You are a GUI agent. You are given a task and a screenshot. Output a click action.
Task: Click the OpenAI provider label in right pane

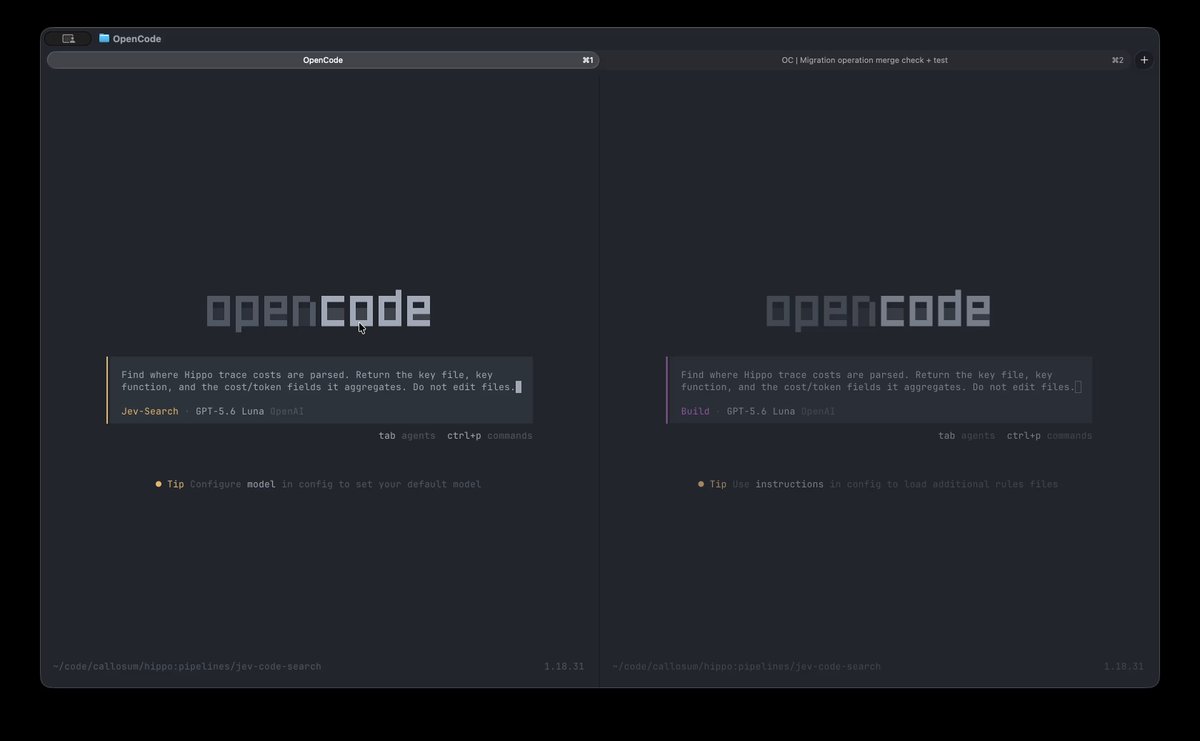[x=818, y=411]
